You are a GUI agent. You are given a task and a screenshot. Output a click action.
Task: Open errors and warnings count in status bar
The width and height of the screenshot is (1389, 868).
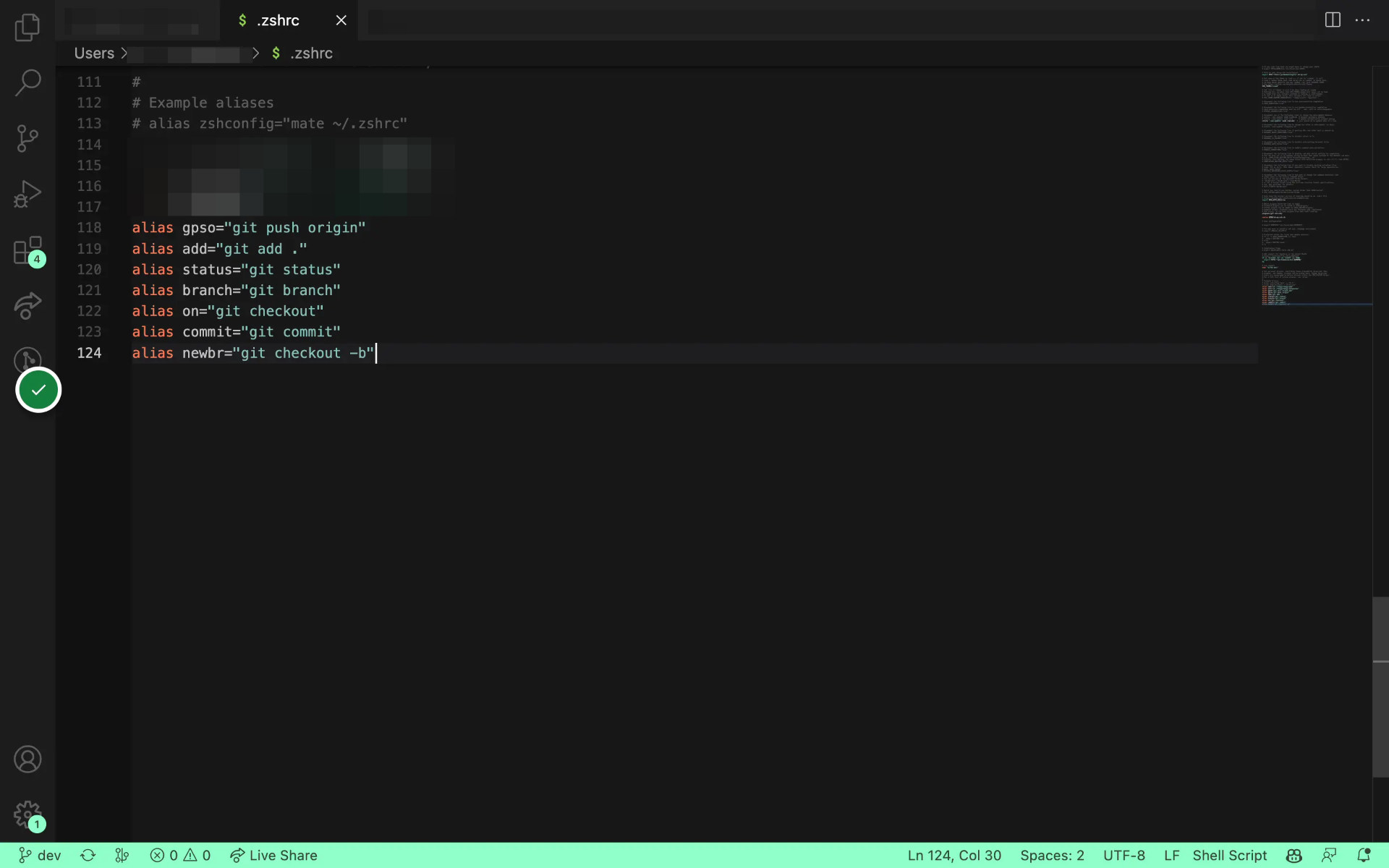click(x=180, y=856)
